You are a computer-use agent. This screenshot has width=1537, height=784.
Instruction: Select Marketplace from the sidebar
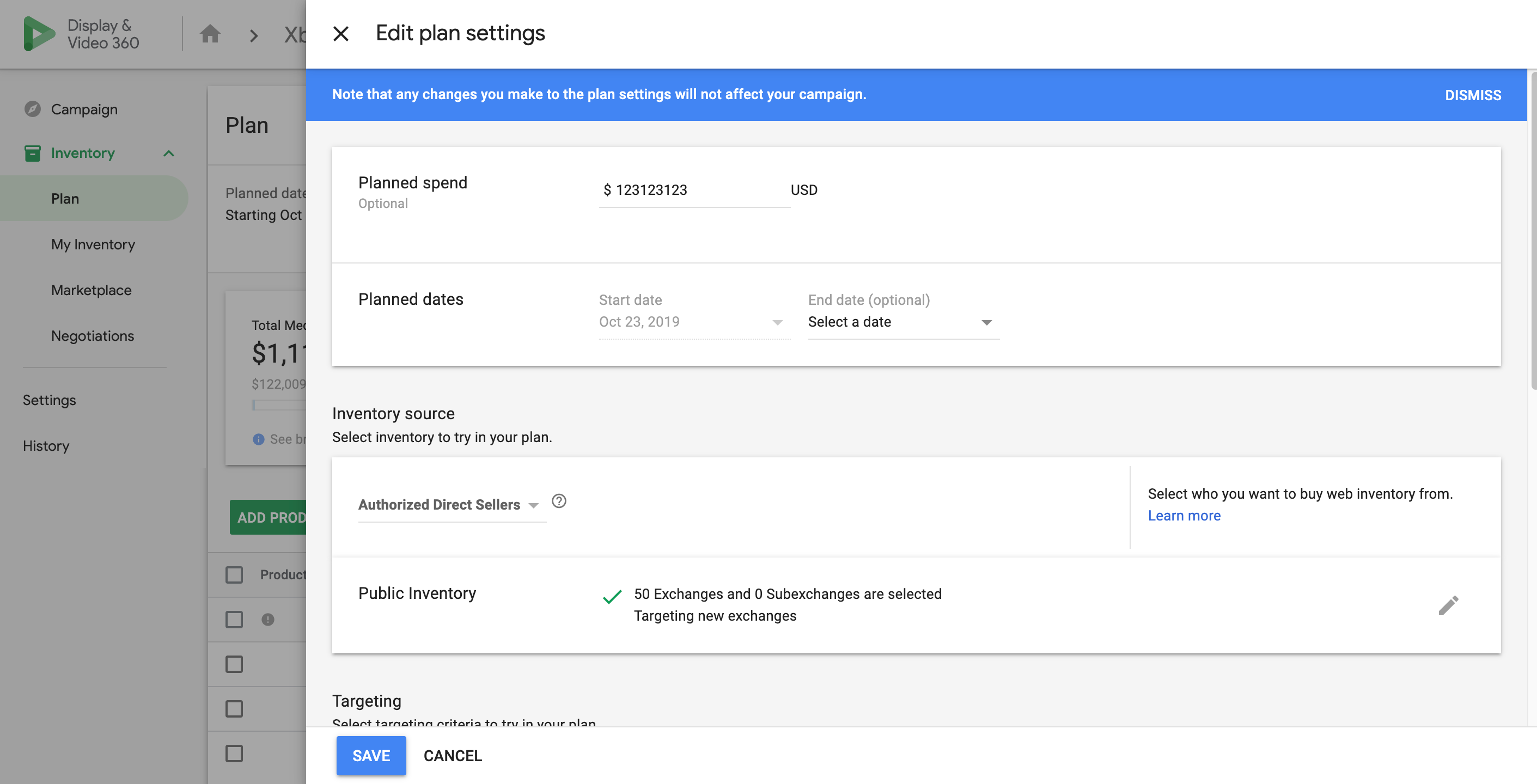[x=92, y=290]
